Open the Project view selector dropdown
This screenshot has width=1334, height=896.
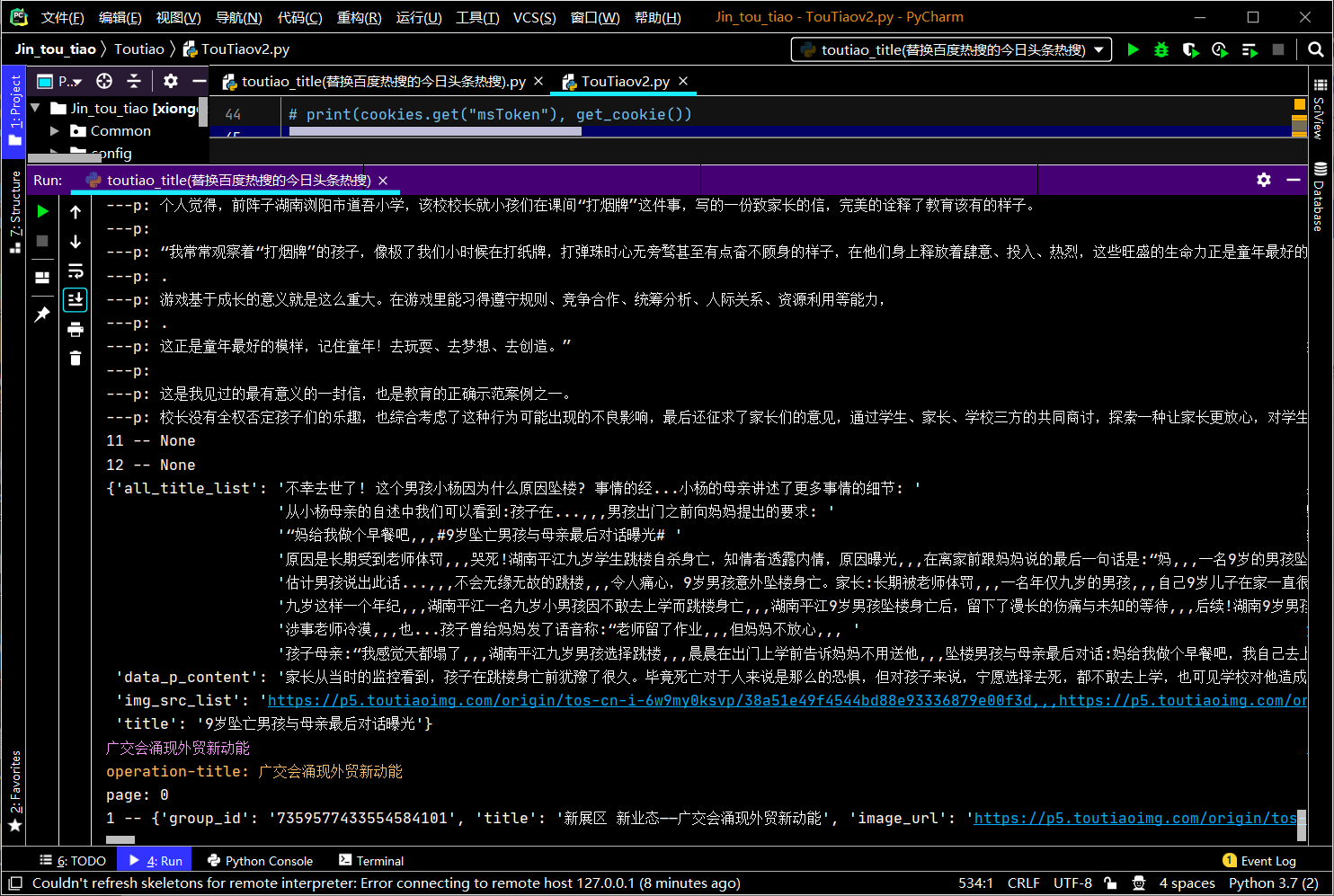(60, 81)
